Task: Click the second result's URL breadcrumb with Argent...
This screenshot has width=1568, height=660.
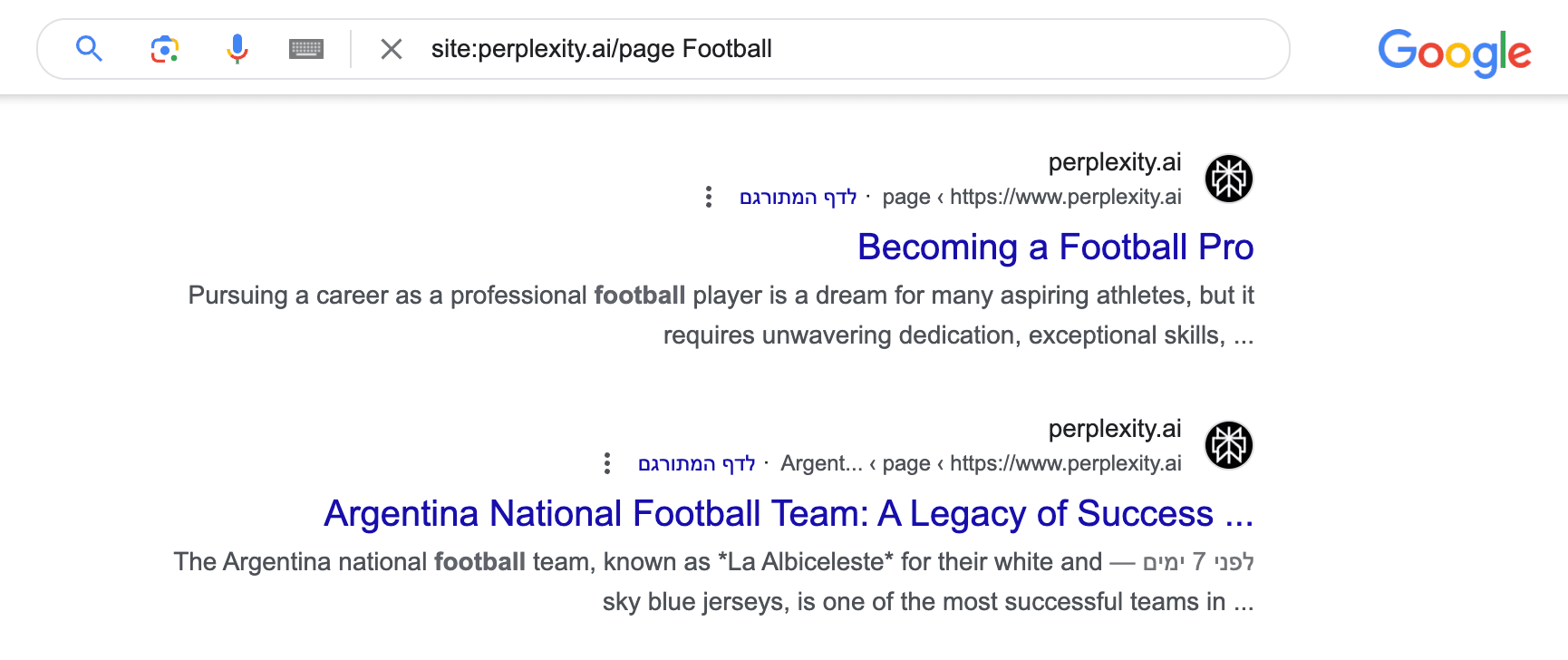Action: (x=981, y=464)
